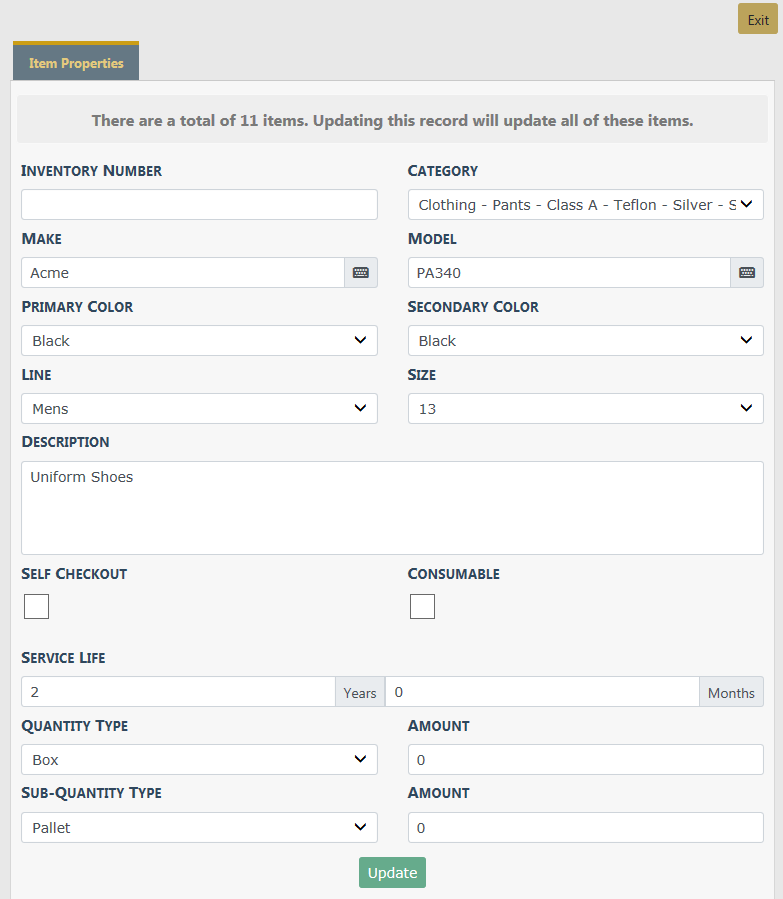Screen dimensions: 783x899
Task: Expand the Quantity Type dropdown
Action: click(199, 760)
